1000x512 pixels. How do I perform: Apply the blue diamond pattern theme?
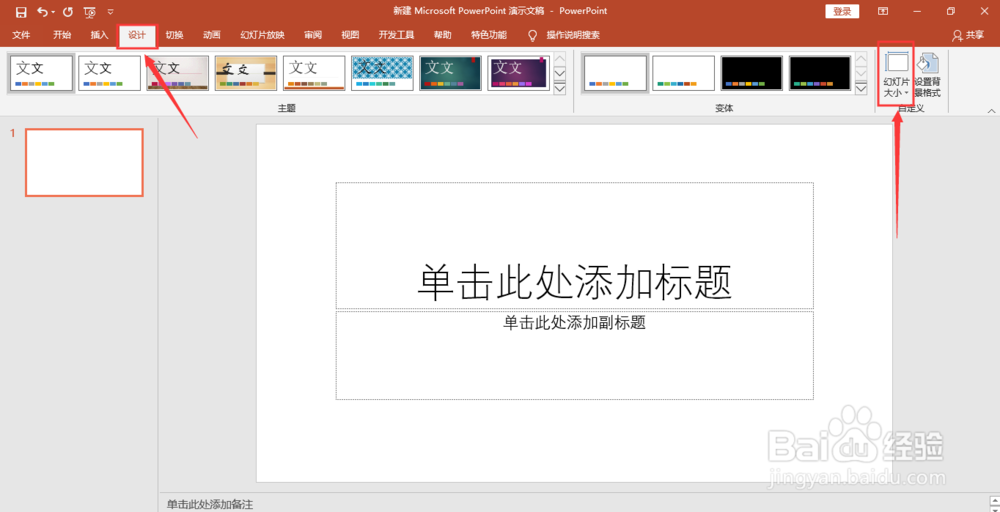click(382, 73)
